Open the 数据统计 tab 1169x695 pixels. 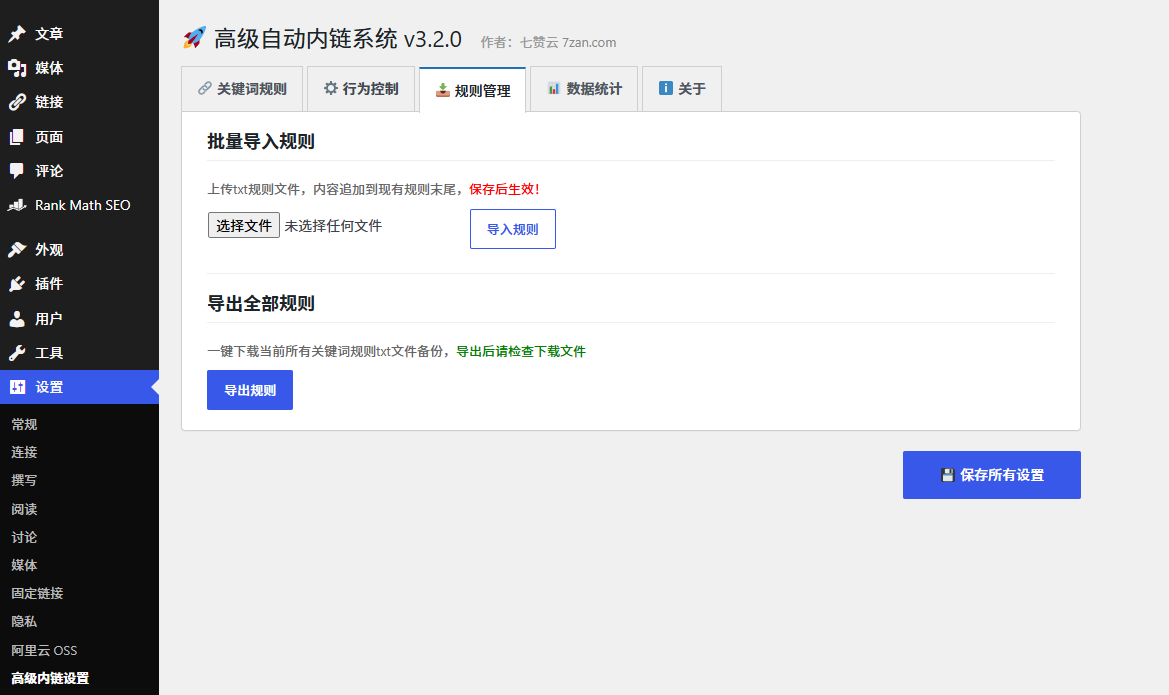click(x=584, y=89)
